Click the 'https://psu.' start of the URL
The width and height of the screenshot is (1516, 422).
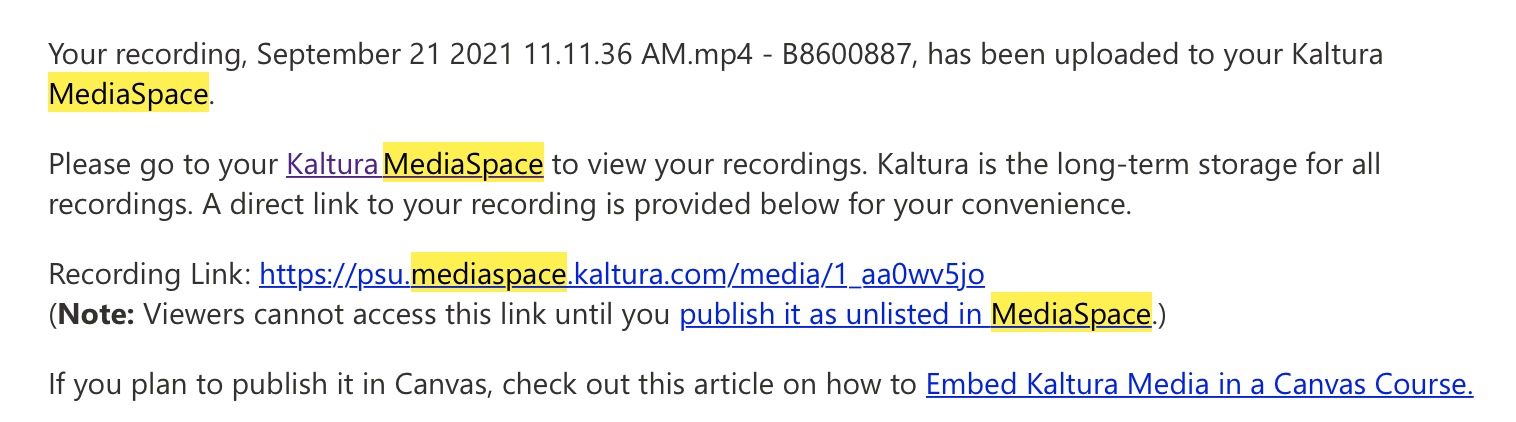(335, 273)
